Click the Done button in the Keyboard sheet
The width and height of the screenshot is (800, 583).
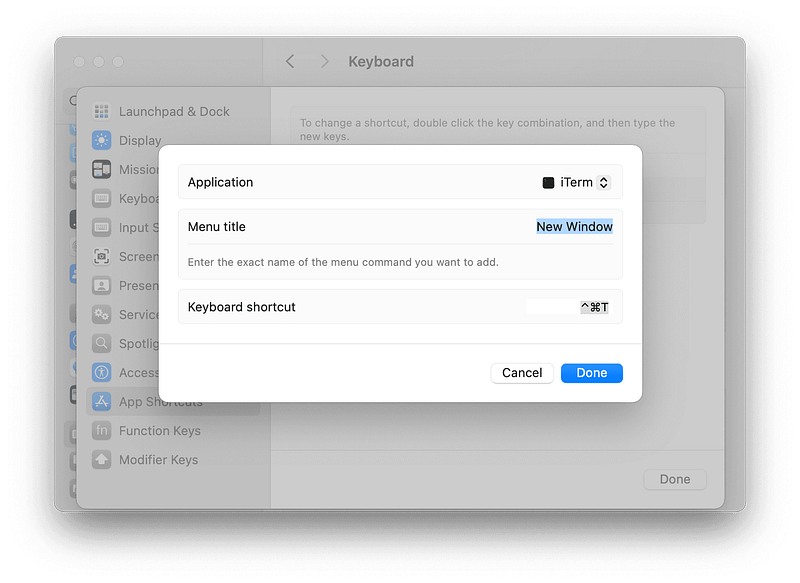674,479
